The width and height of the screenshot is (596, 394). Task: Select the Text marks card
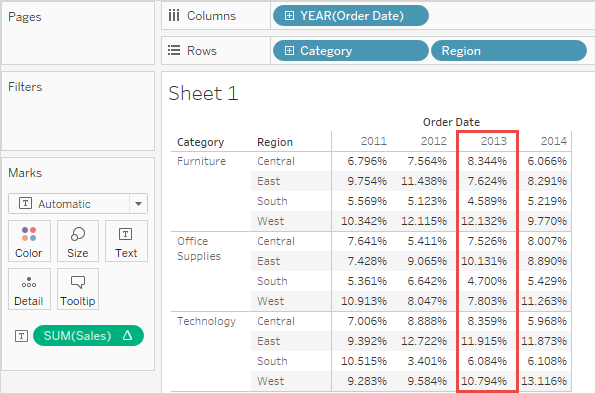click(x=126, y=241)
